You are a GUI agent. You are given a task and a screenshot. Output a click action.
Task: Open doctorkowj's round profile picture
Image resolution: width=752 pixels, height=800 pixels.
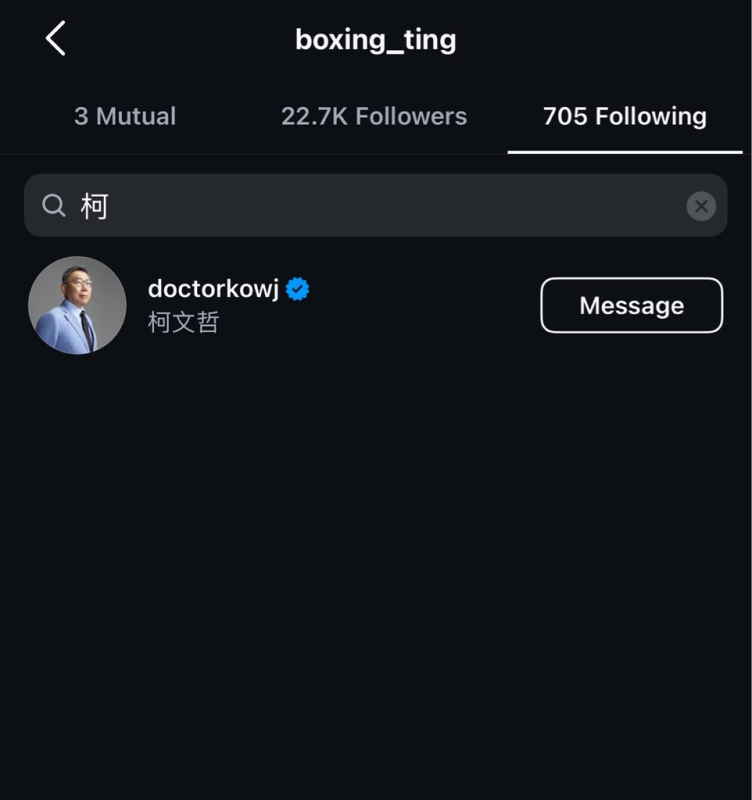tap(77, 305)
